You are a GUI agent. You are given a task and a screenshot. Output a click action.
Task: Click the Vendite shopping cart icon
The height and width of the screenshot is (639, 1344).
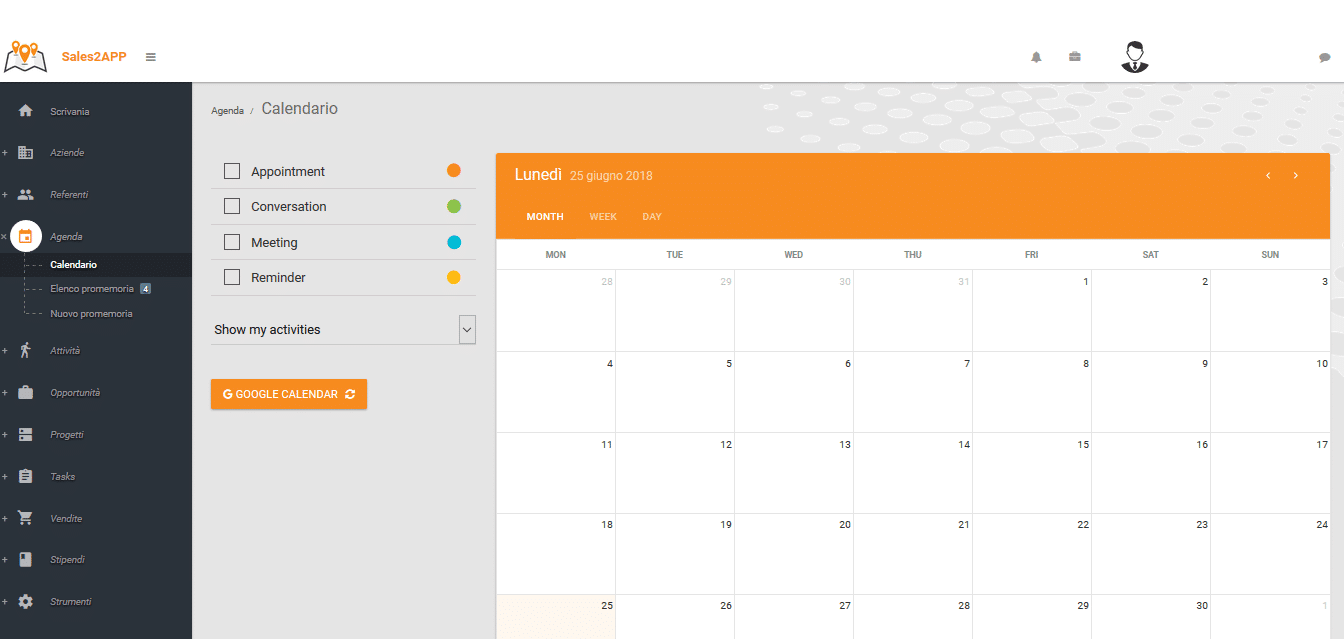coord(26,518)
